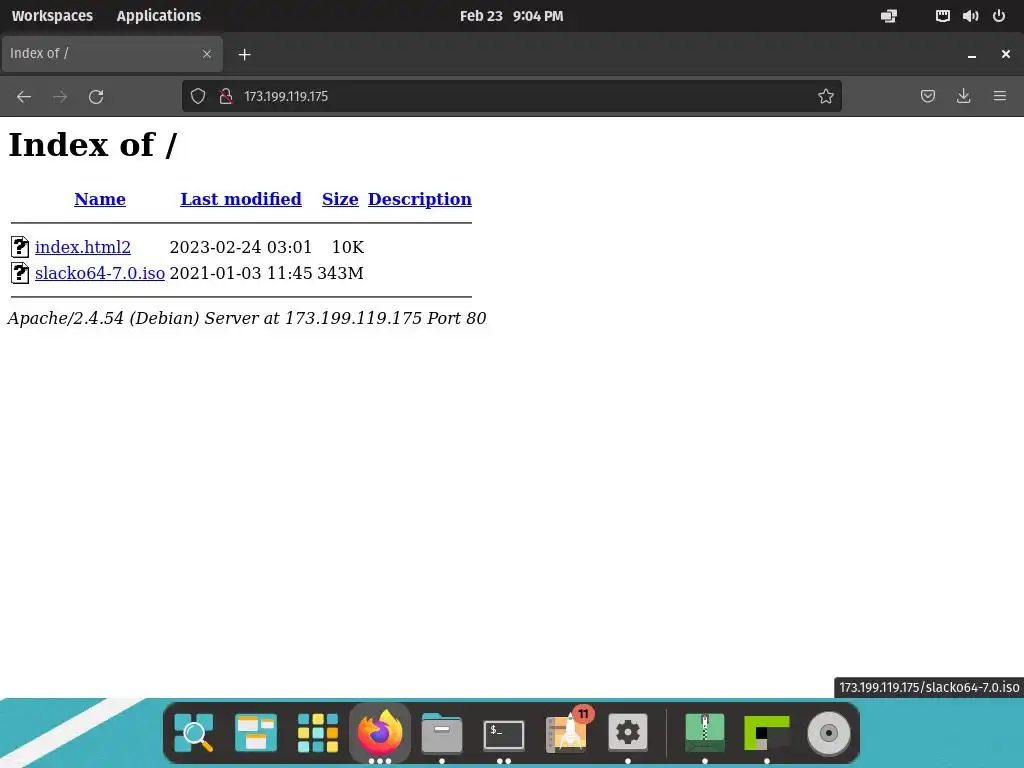The height and width of the screenshot is (768, 1024).
Task: Select the 'Index of /' tab
Action: pos(112,54)
